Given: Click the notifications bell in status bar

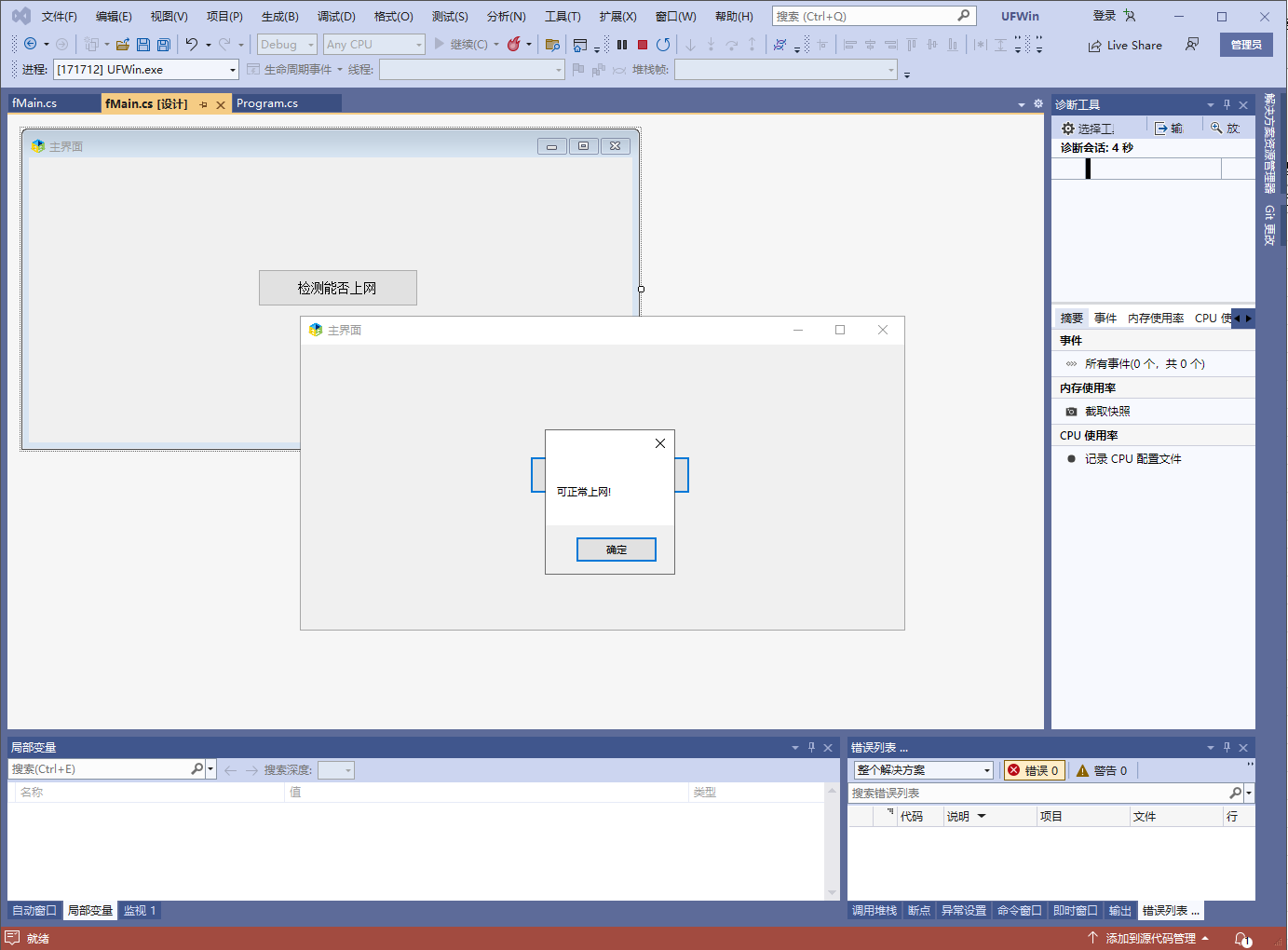Looking at the screenshot, I should 1242,939.
